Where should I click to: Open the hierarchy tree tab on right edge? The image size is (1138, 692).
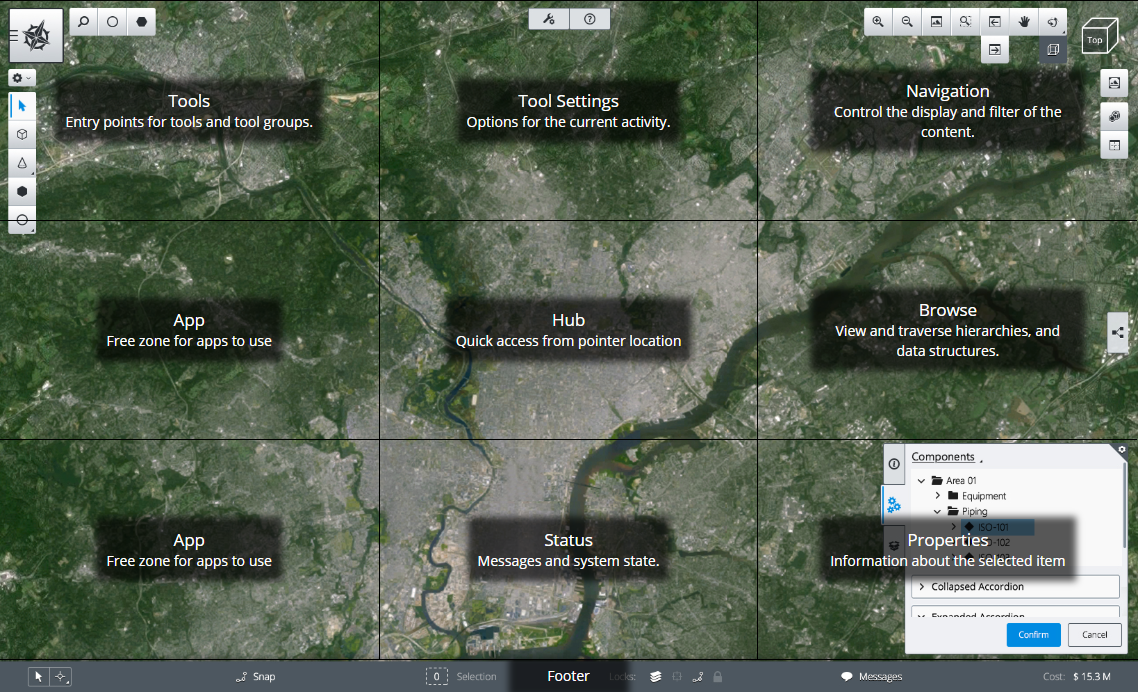point(1118,333)
